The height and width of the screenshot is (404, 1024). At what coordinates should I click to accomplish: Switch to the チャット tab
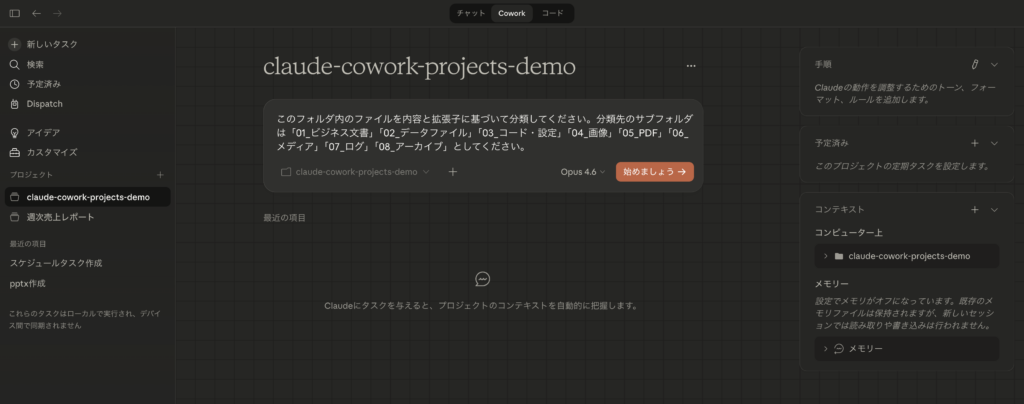point(470,13)
